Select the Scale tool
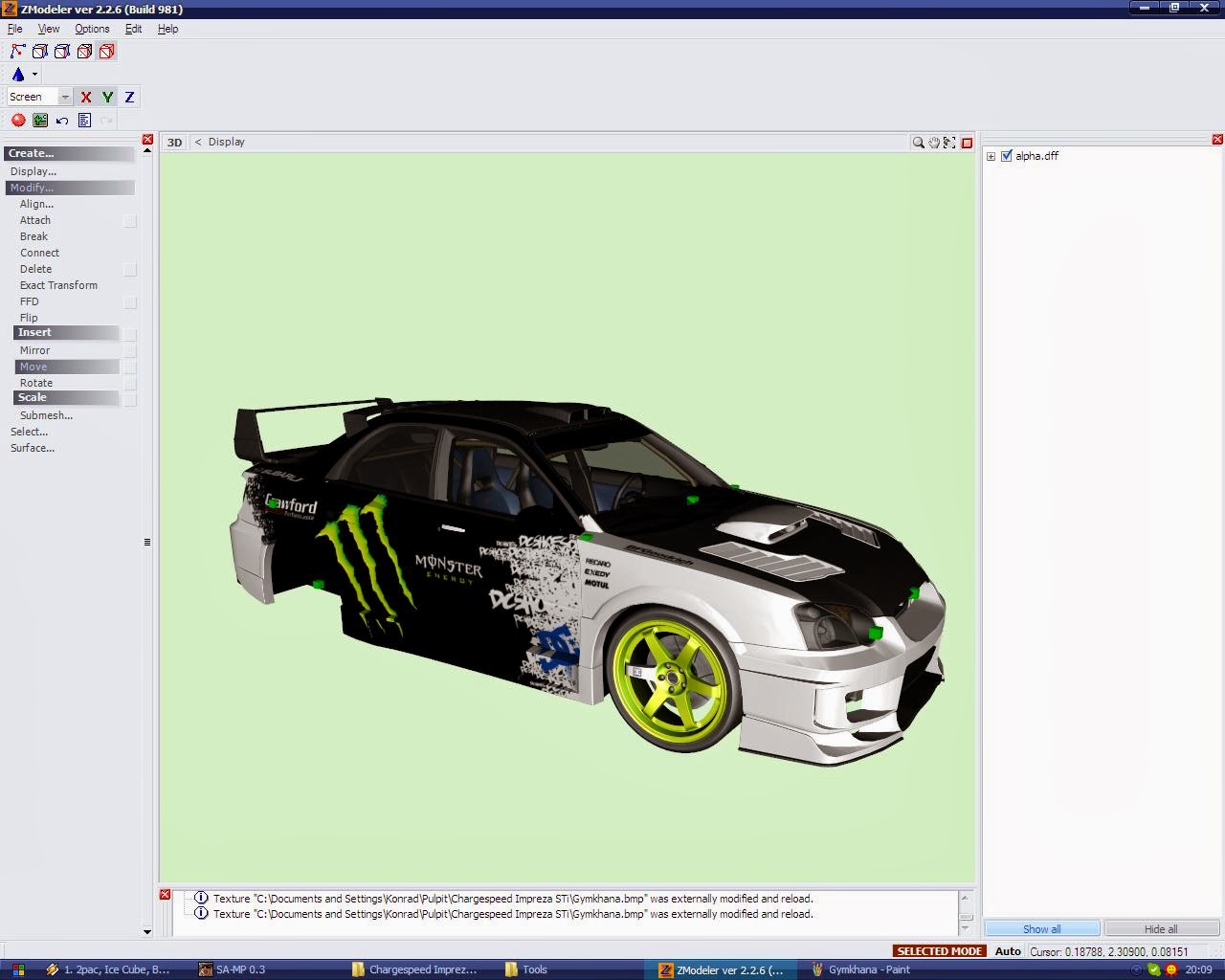Image resolution: width=1225 pixels, height=980 pixels. point(67,397)
